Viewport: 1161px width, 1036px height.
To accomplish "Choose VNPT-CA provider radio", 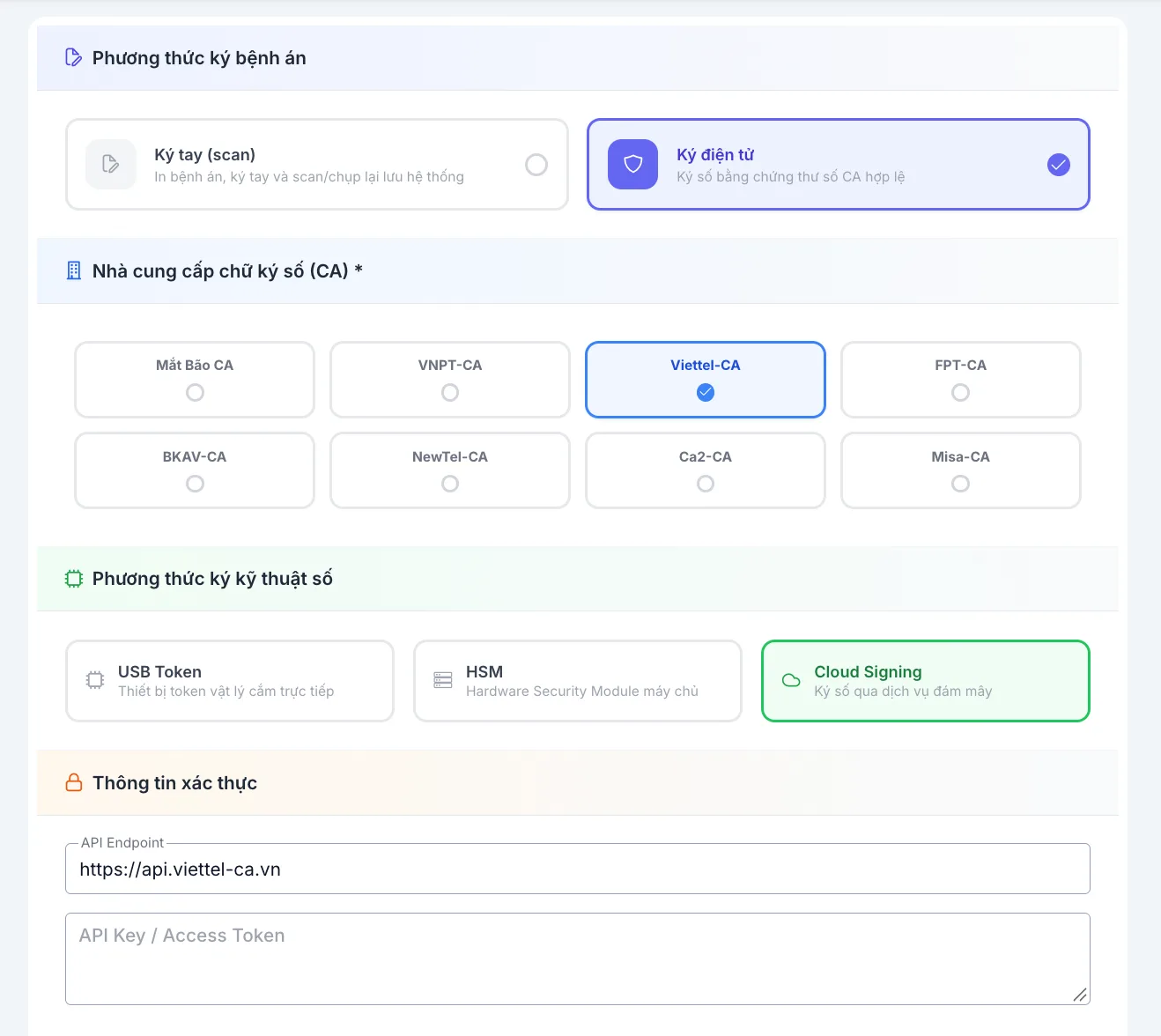I will pyautogui.click(x=450, y=392).
